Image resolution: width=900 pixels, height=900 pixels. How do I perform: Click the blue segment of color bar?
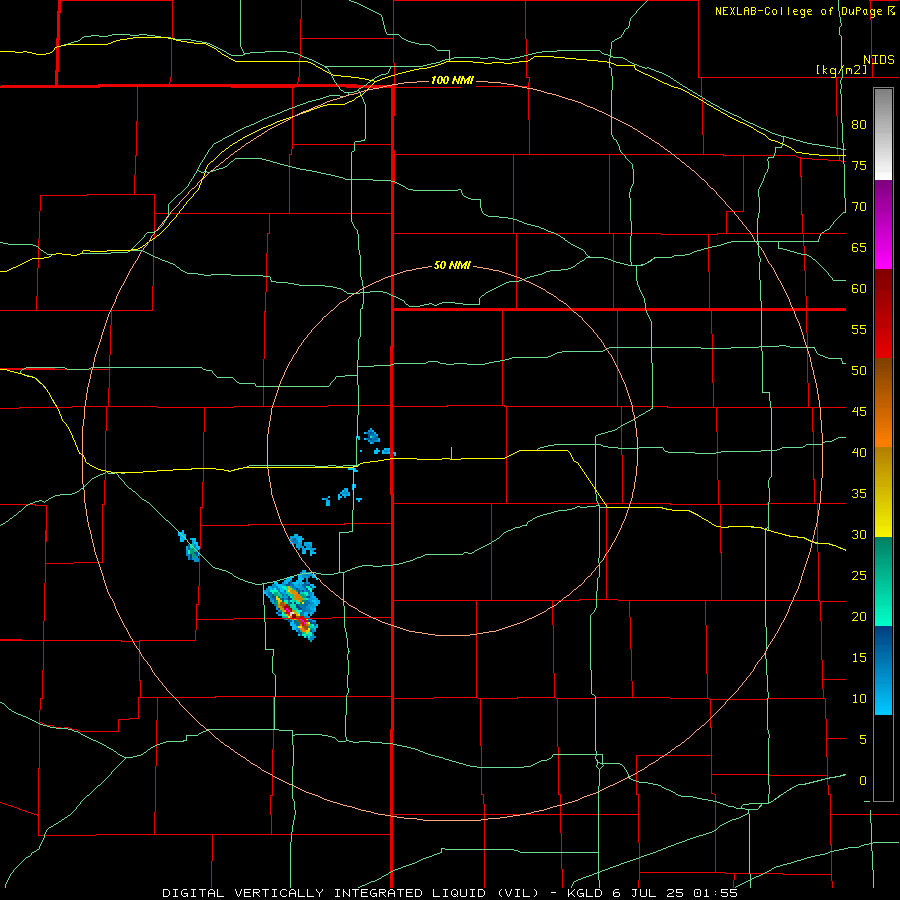883,670
